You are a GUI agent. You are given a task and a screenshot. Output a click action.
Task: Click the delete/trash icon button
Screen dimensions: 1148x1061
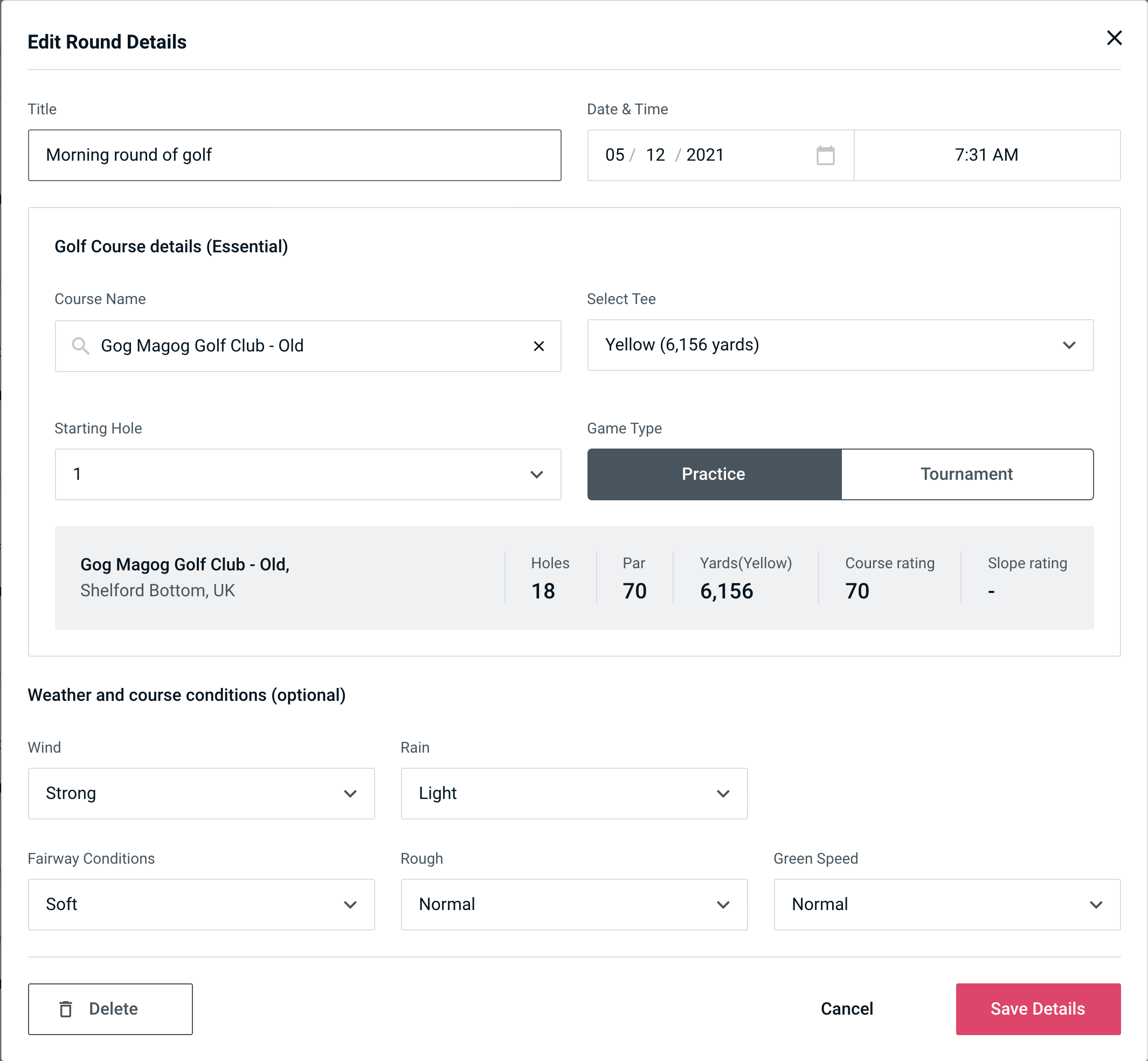[68, 1009]
